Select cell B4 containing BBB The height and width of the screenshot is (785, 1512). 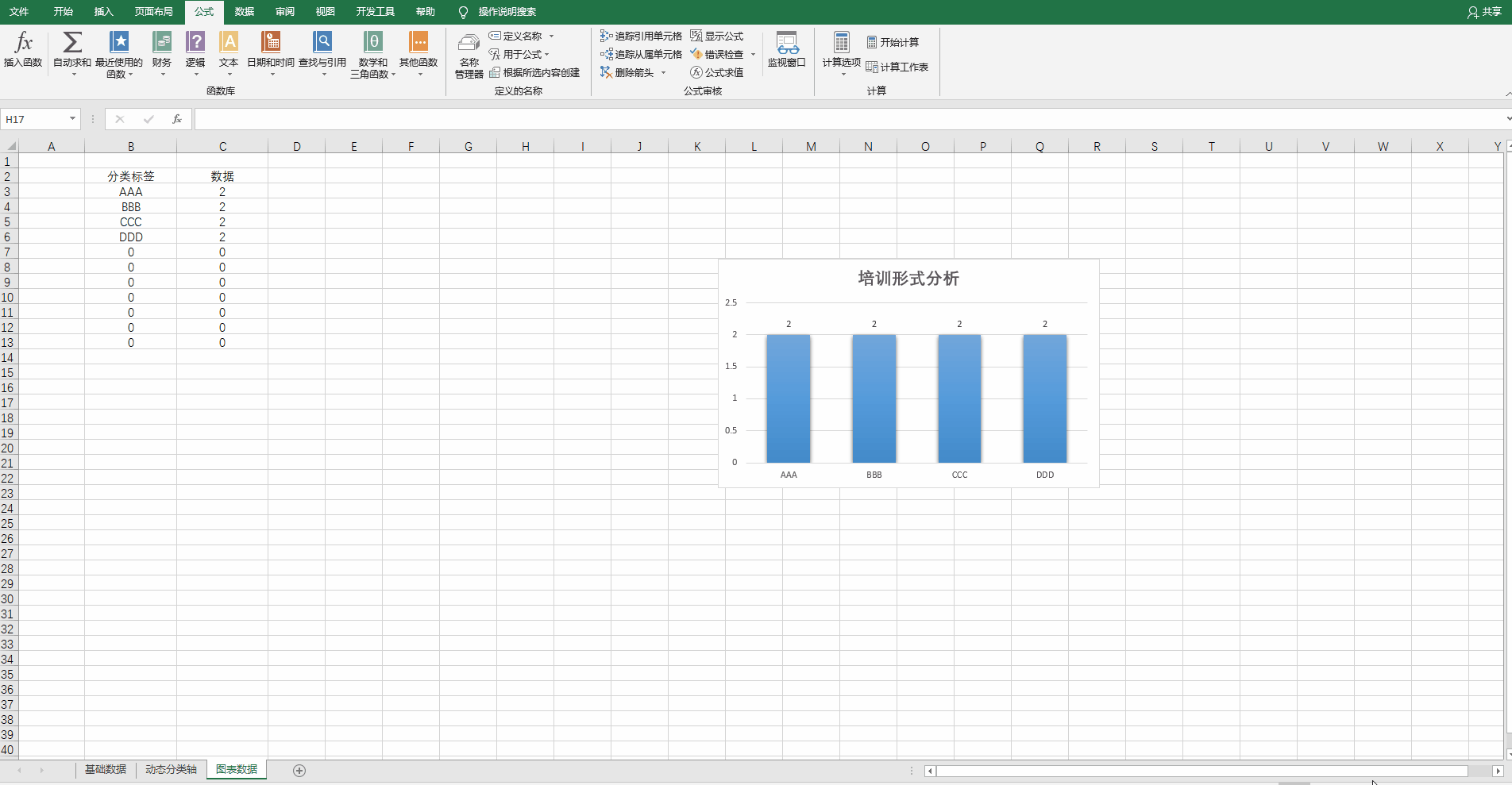pos(131,206)
